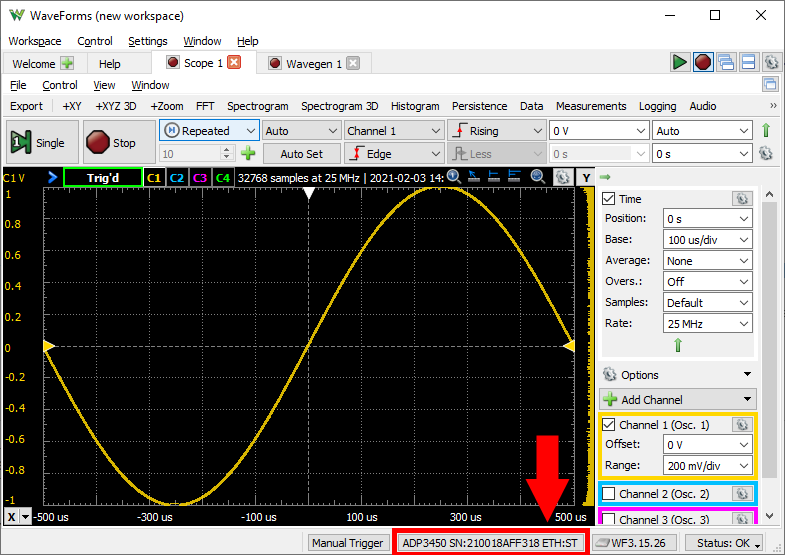Toggle the C1 channel indicator

pos(154,178)
